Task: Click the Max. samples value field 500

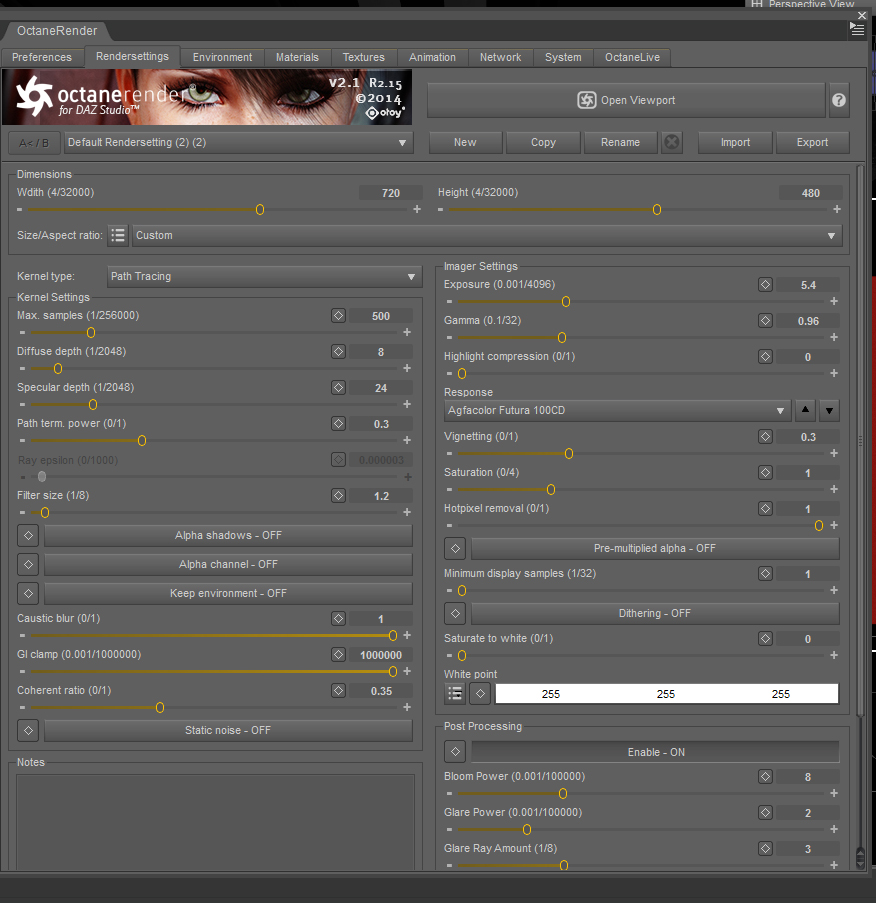Action: tap(381, 316)
